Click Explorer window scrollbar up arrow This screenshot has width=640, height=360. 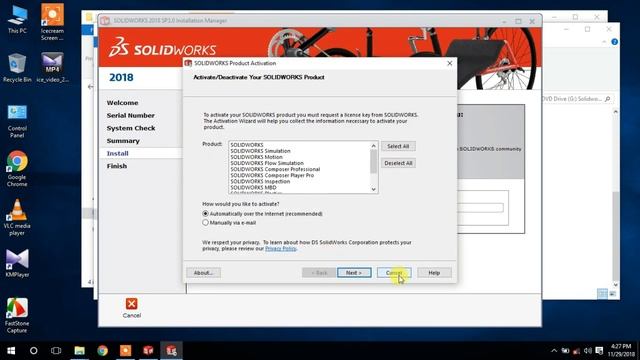616,111
